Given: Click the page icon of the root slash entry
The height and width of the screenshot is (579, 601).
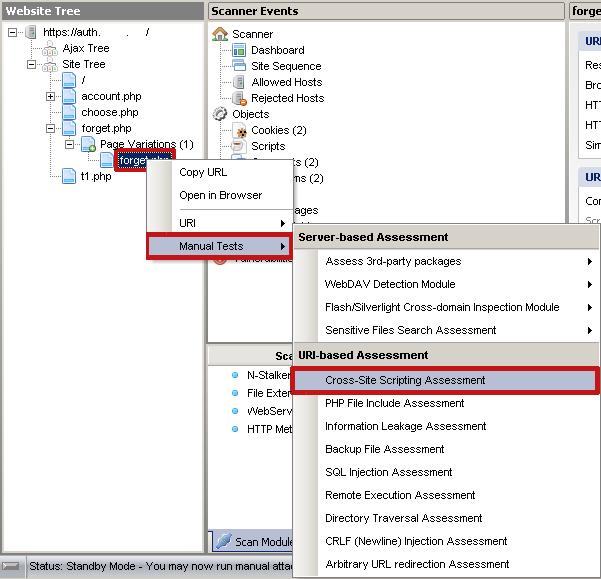Looking at the screenshot, I should [x=69, y=80].
